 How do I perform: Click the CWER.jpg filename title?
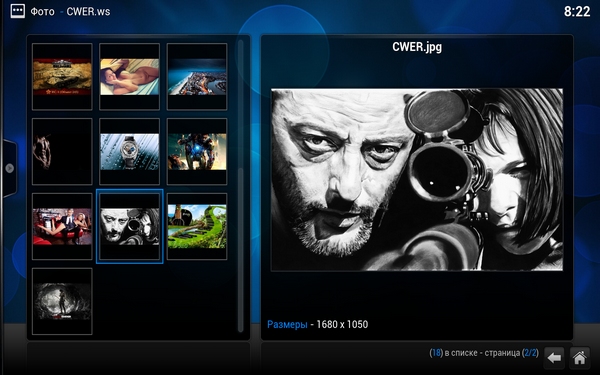[417, 47]
